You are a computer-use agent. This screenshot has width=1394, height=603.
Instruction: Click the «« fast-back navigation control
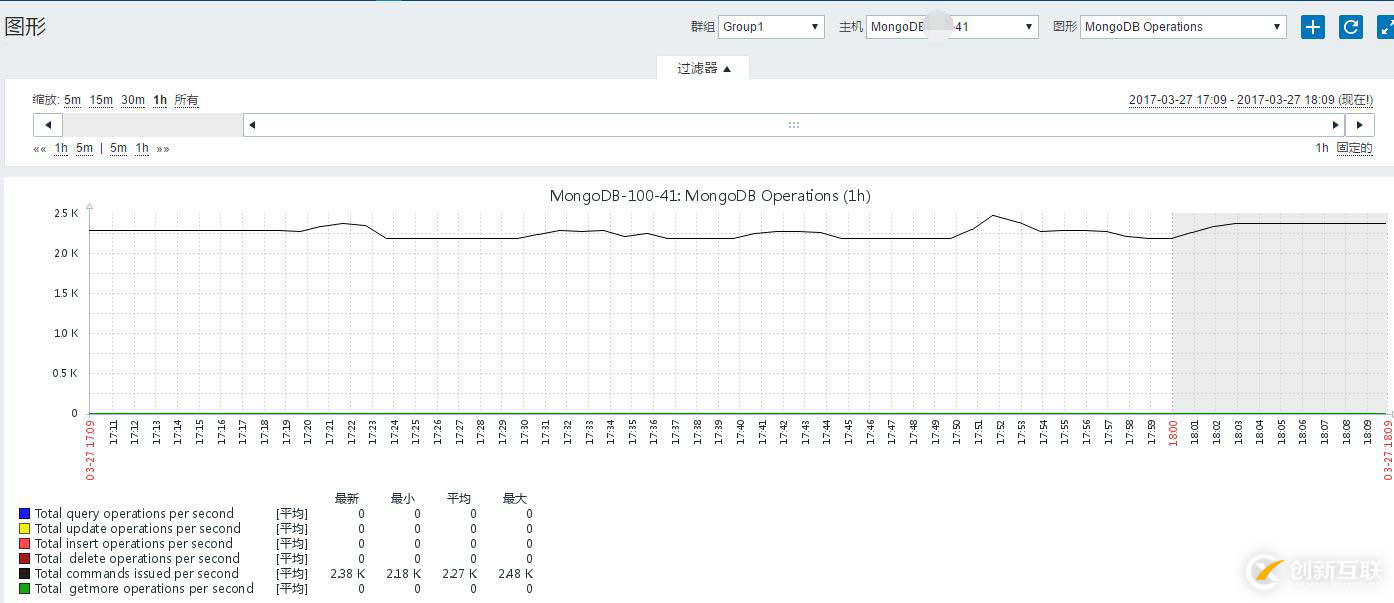coord(39,148)
